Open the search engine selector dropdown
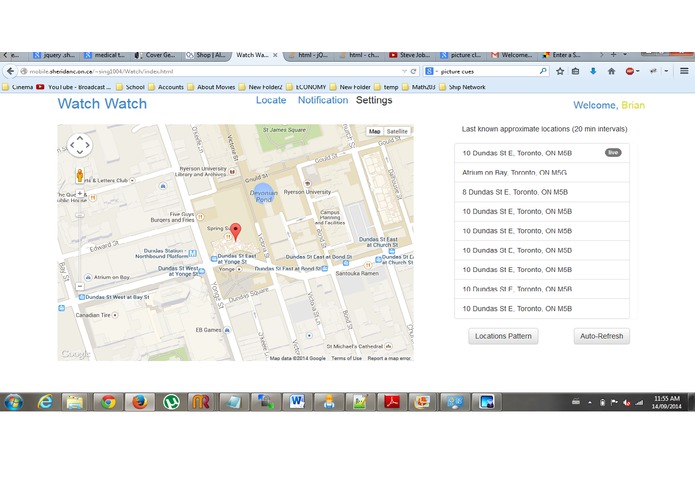Screen dimensions: 695x494 click(x=430, y=71)
